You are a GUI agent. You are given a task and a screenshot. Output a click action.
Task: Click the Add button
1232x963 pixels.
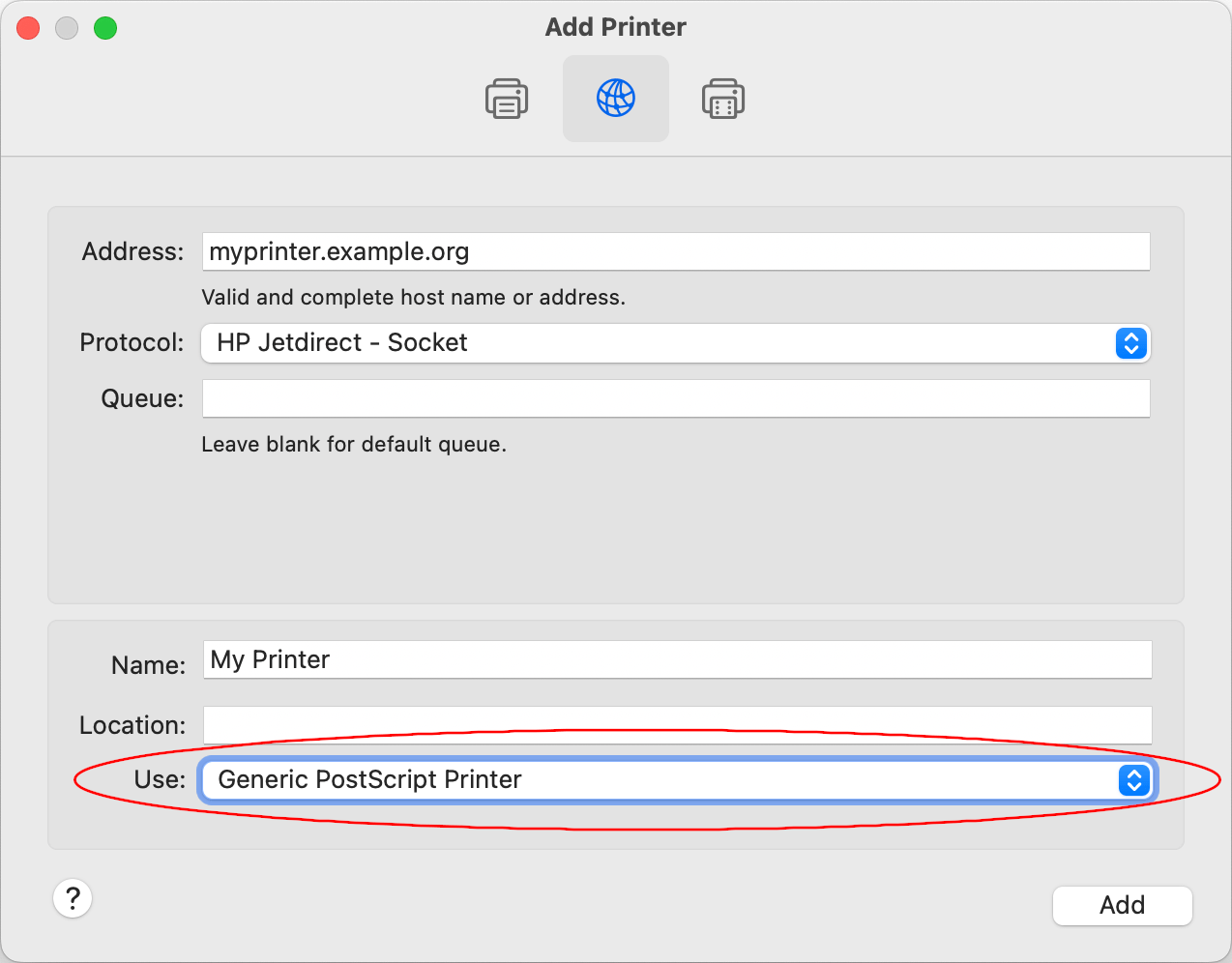(1122, 906)
